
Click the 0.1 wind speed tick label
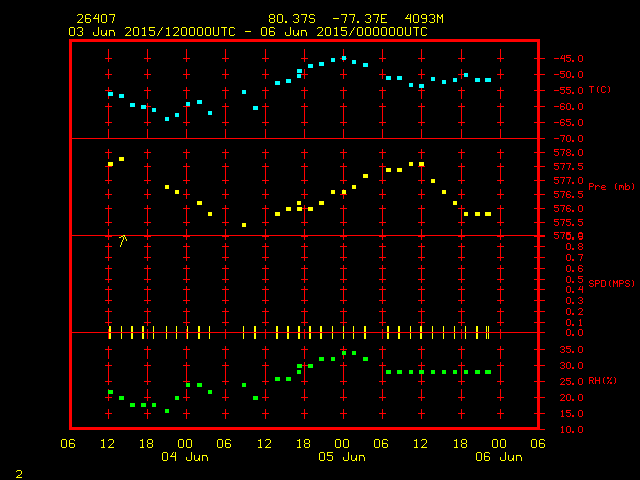(x=575, y=323)
